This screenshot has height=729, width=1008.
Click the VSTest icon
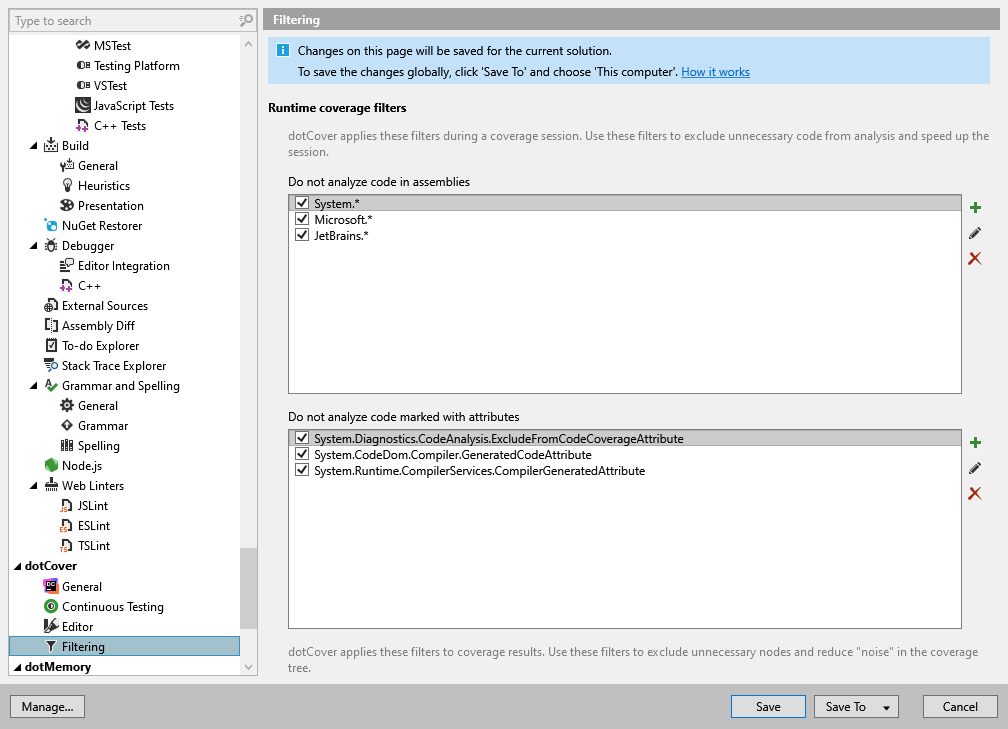coord(83,85)
